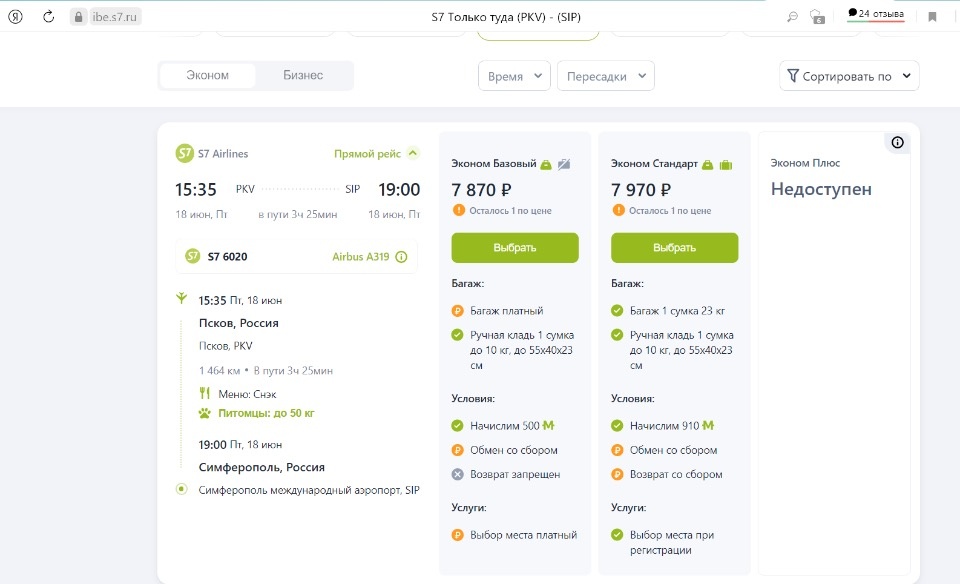Bookmark this page with the bookmark icon

(x=932, y=16)
